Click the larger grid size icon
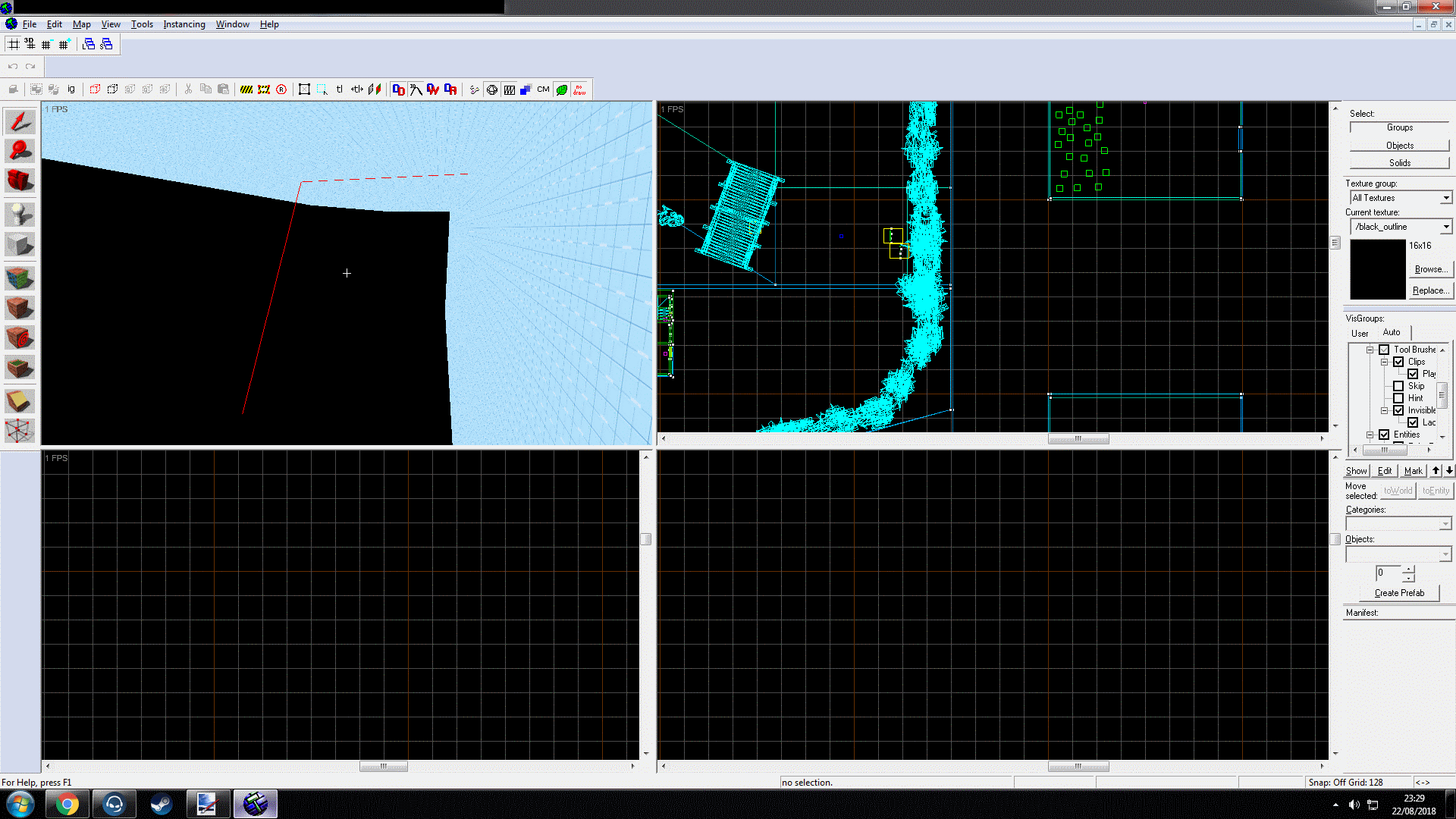The width and height of the screenshot is (1456, 819). pos(64,44)
